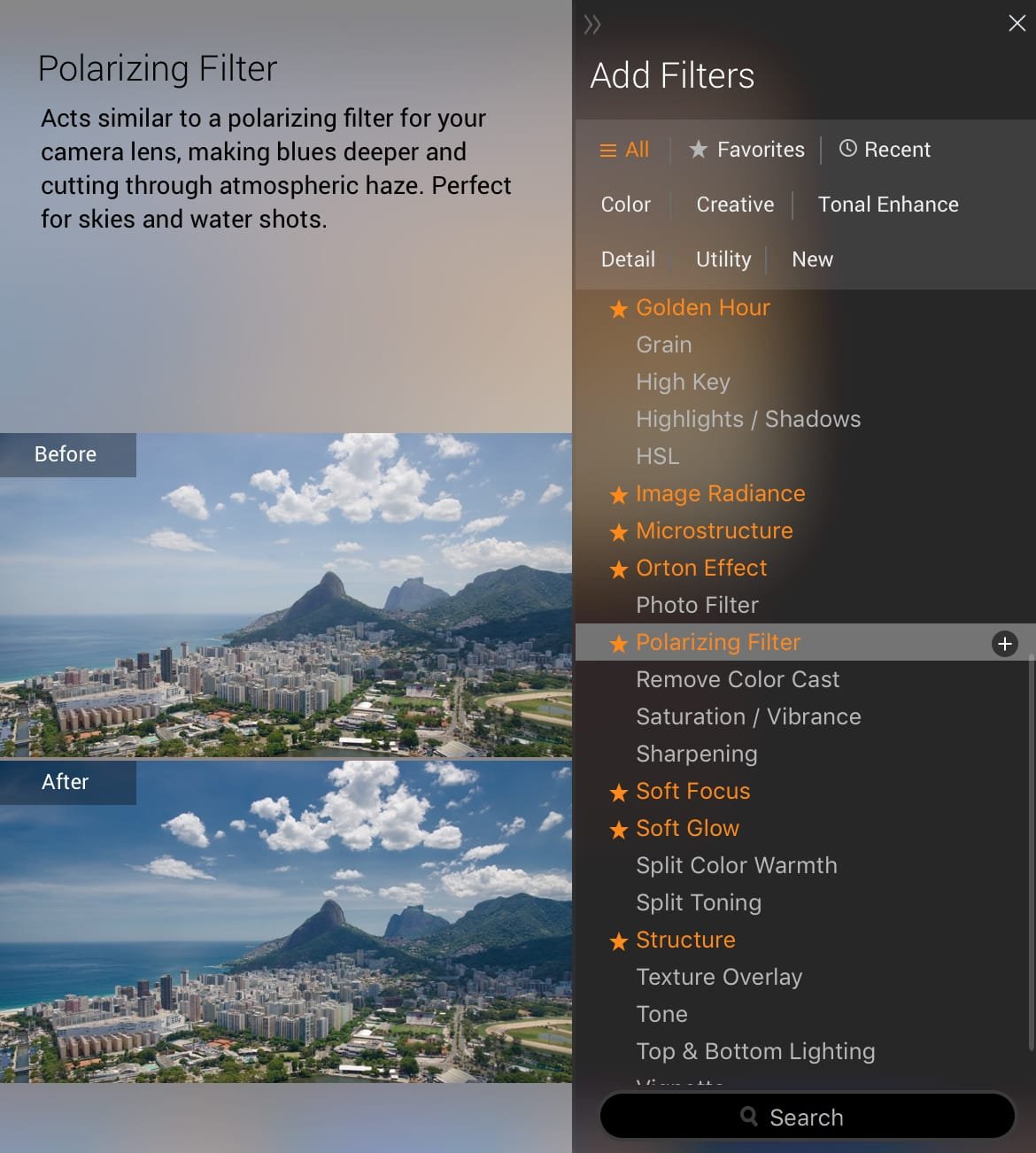Show all filters with the All tab
This screenshot has width=1036, height=1153.
pyautogui.click(x=624, y=150)
